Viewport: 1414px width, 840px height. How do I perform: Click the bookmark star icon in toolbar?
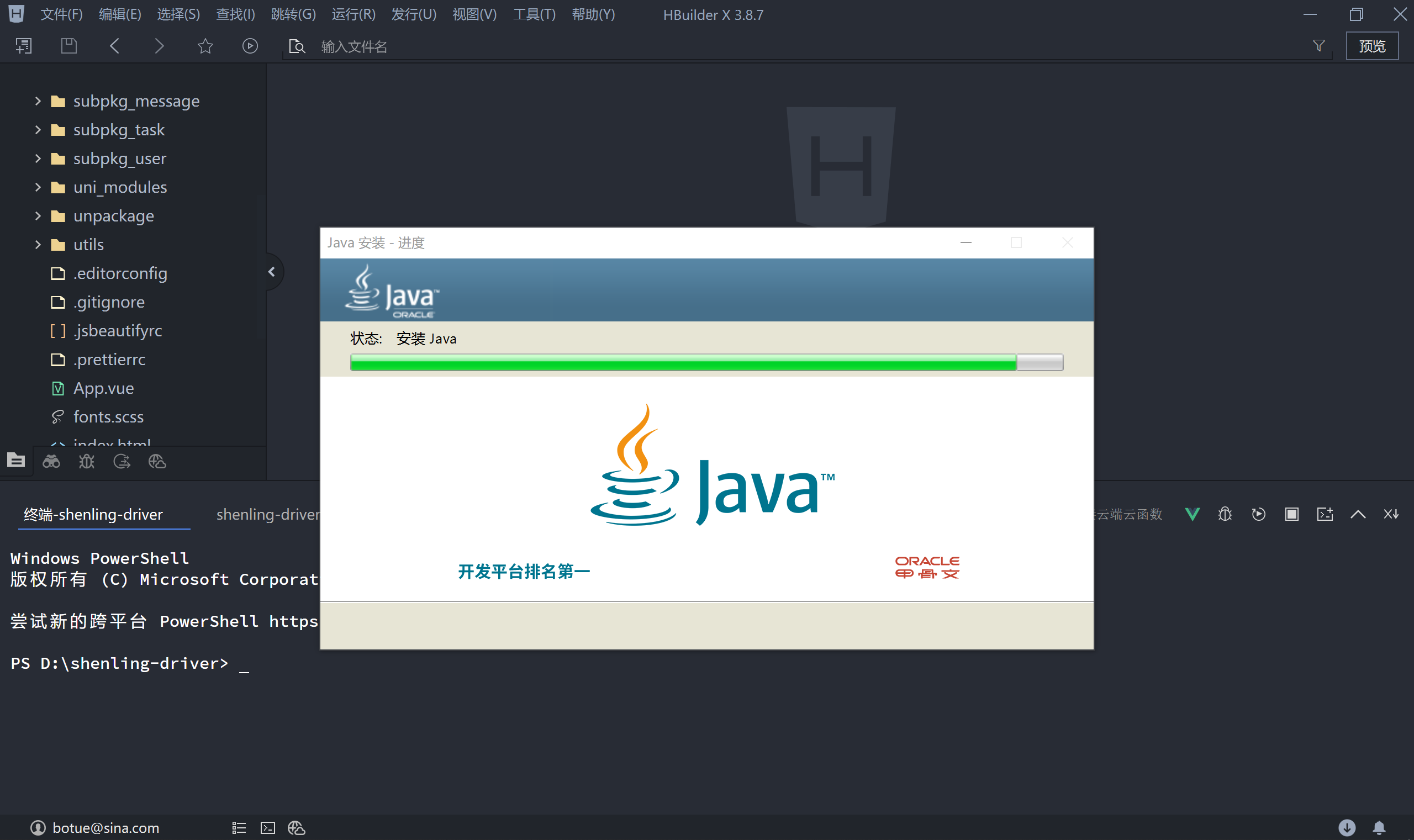pos(205,46)
